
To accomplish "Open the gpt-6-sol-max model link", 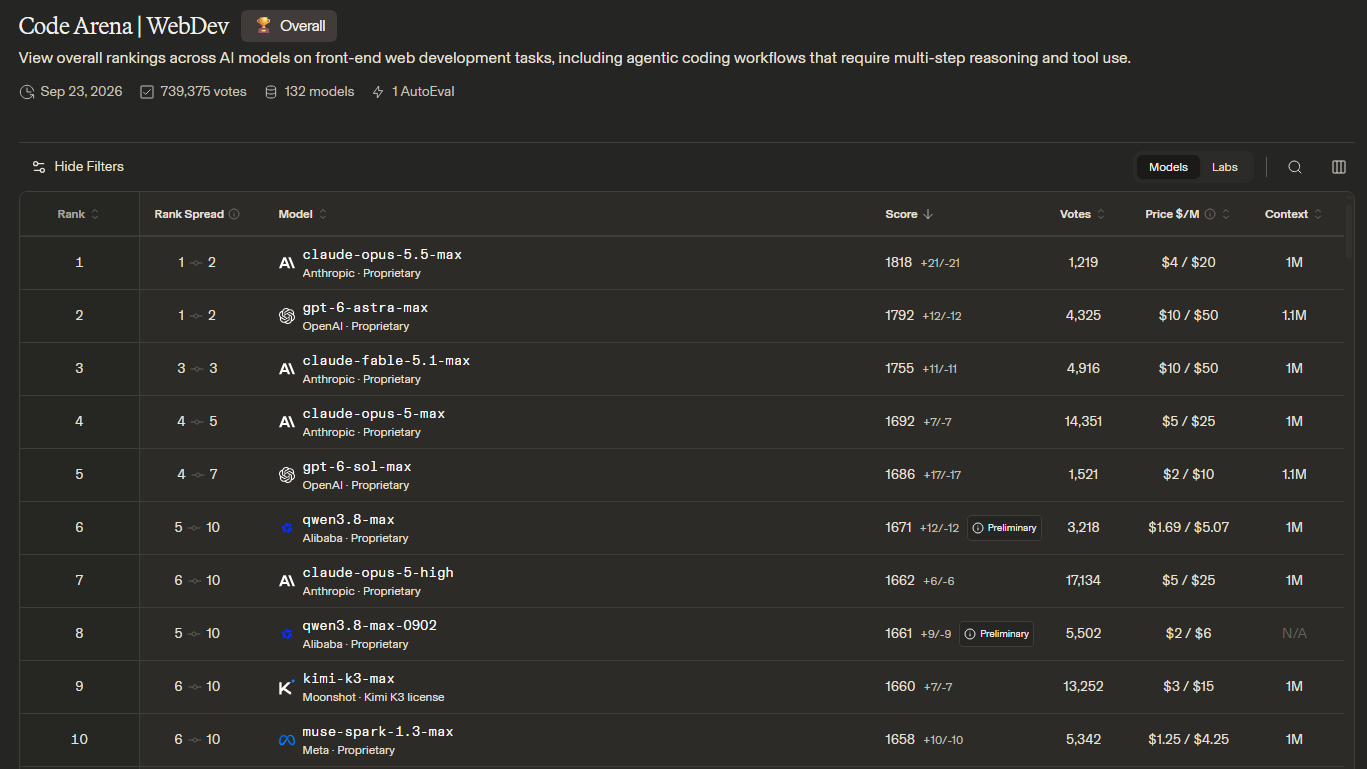I will click(x=357, y=467).
